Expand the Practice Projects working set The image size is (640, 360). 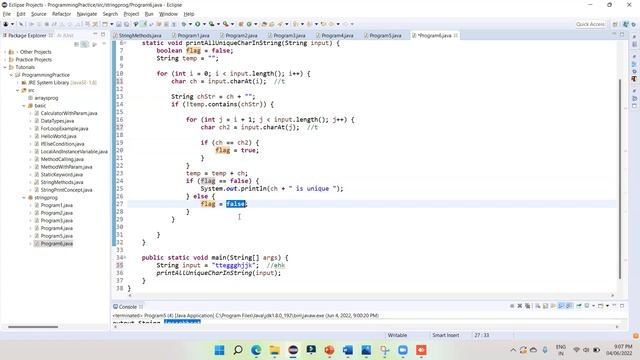5,60
